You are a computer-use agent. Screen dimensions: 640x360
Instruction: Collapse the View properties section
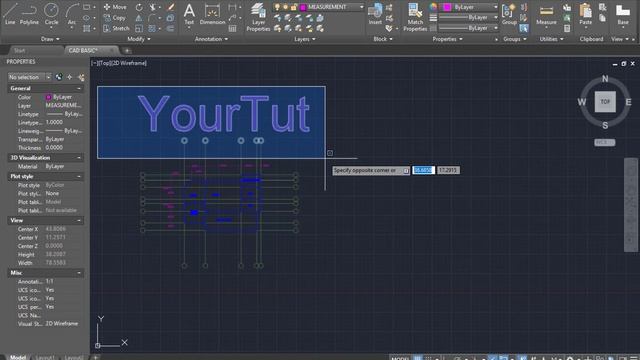[x=79, y=220]
